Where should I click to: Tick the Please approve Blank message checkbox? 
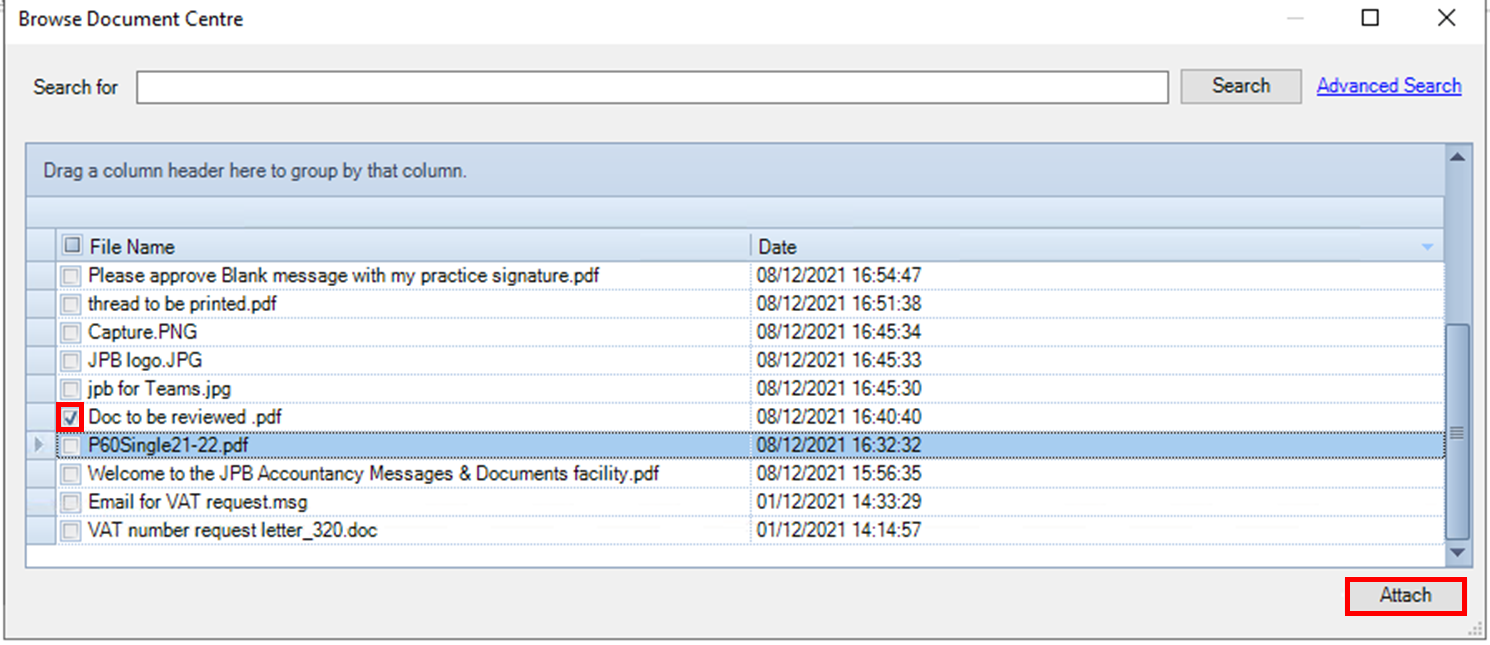(x=70, y=275)
